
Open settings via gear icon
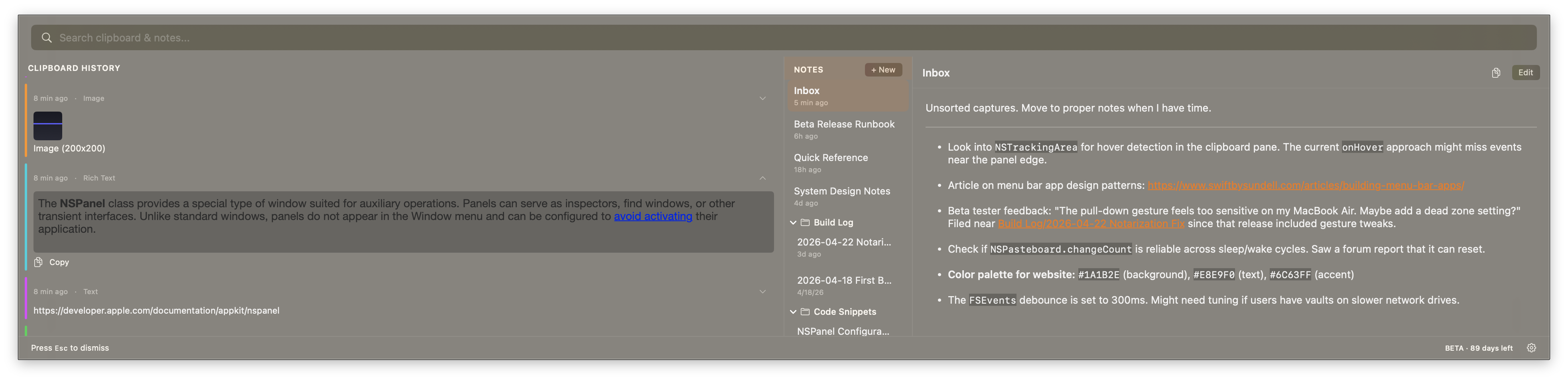tap(1531, 348)
